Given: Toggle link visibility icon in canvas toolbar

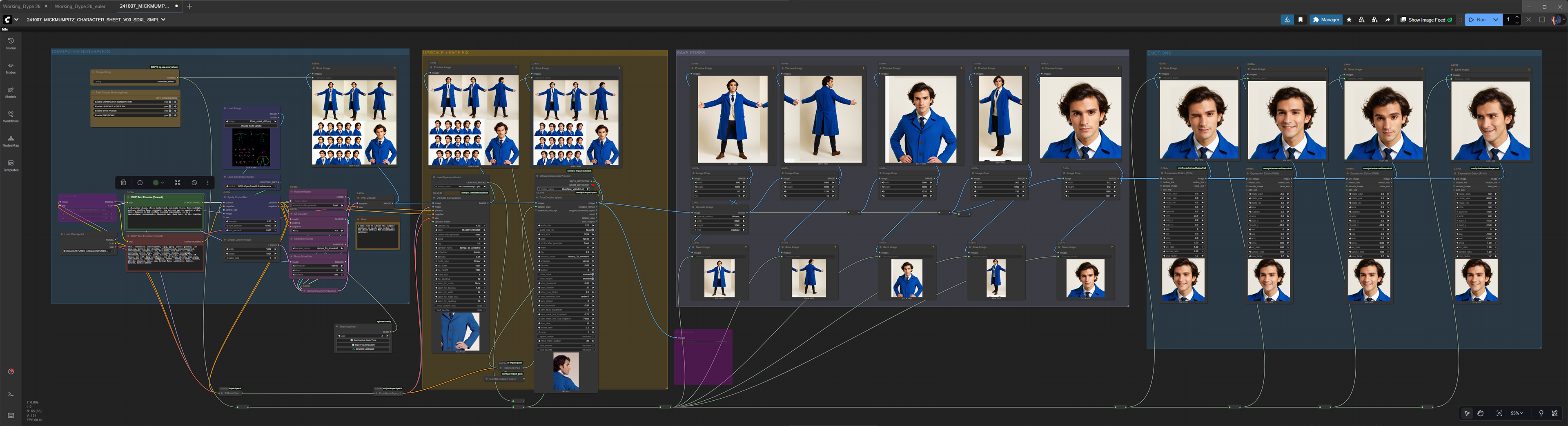Looking at the screenshot, I should [x=1554, y=413].
